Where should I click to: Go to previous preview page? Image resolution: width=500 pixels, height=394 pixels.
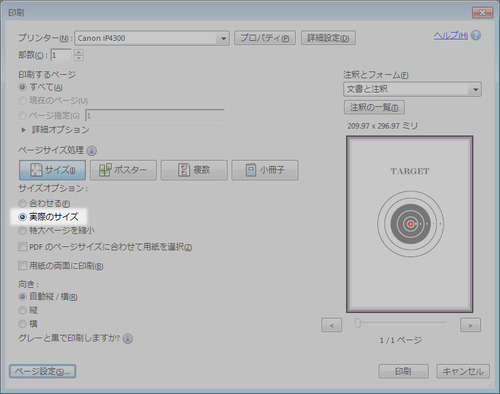pyautogui.click(x=331, y=325)
